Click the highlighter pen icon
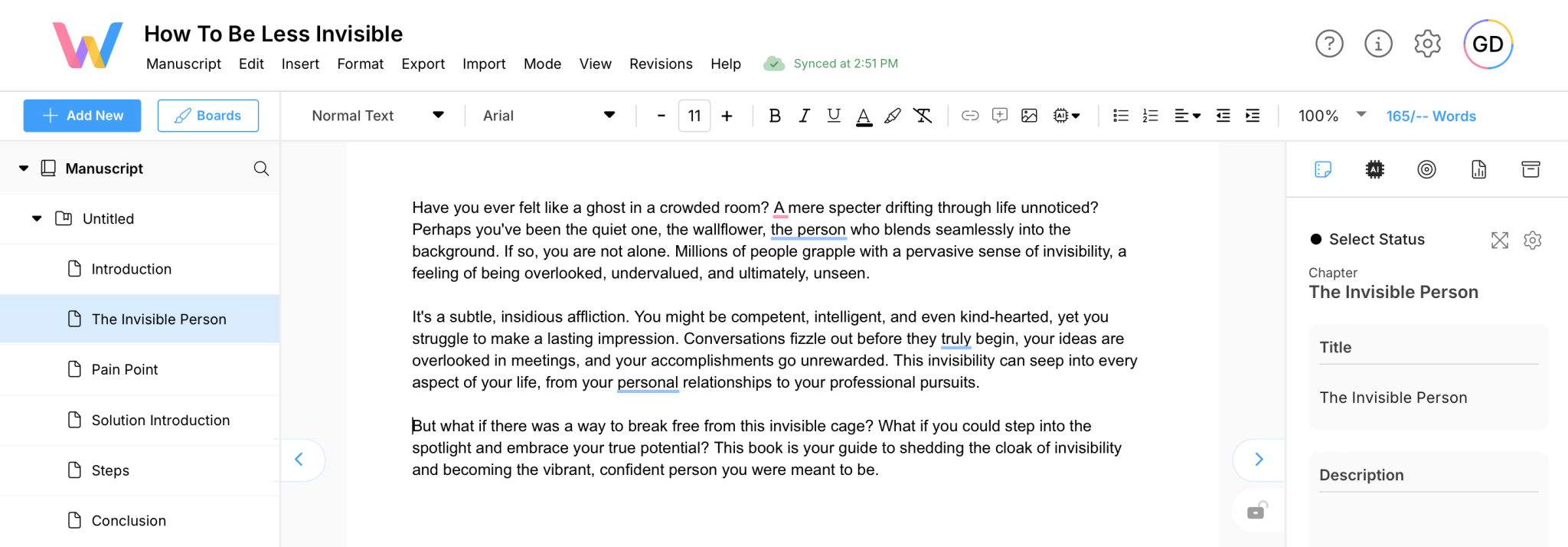The height and width of the screenshot is (547, 1568). point(893,116)
